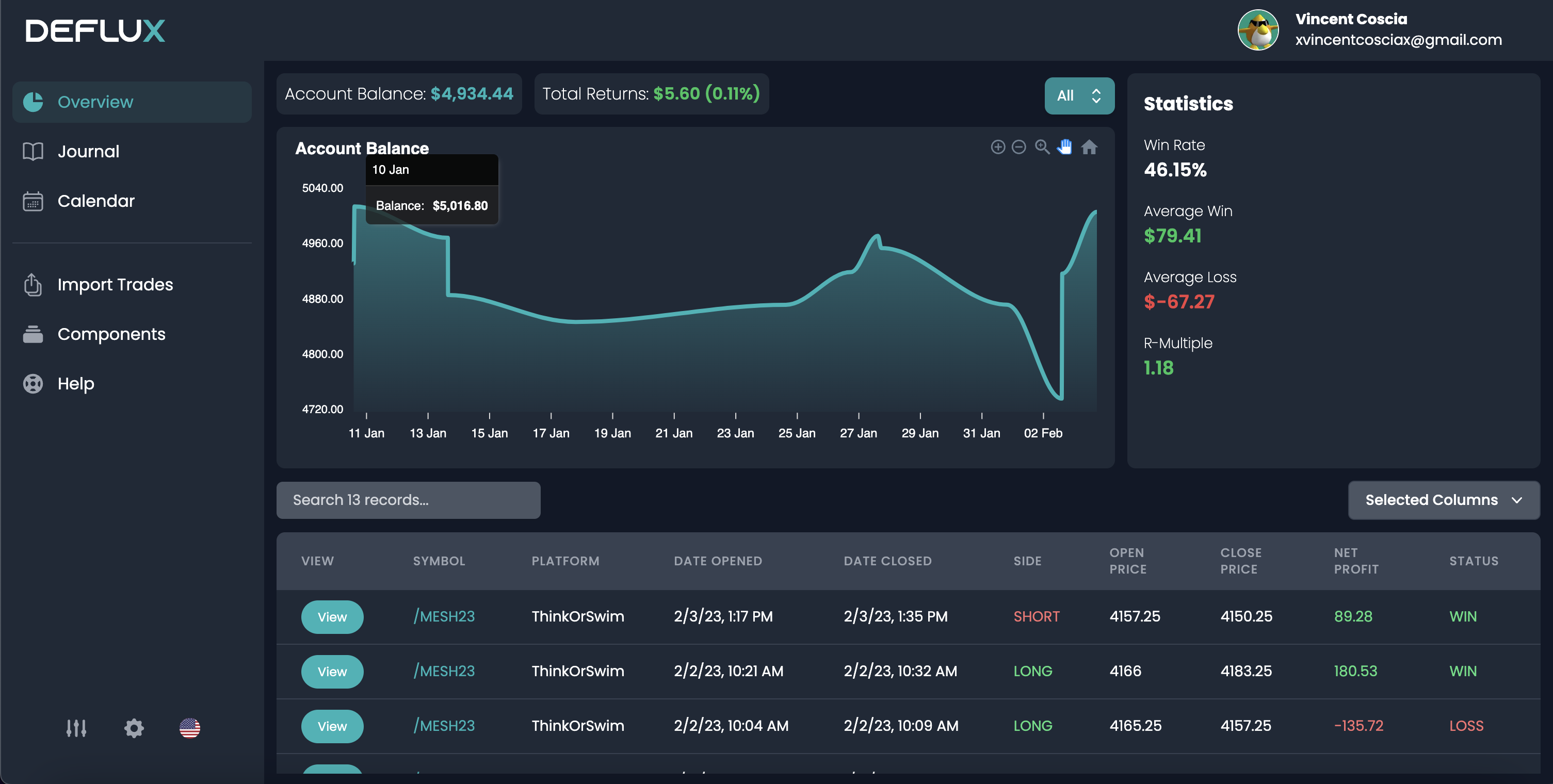This screenshot has height=784, width=1553.
Task: View the trade opened at 10:21 AM
Action: pyautogui.click(x=332, y=672)
